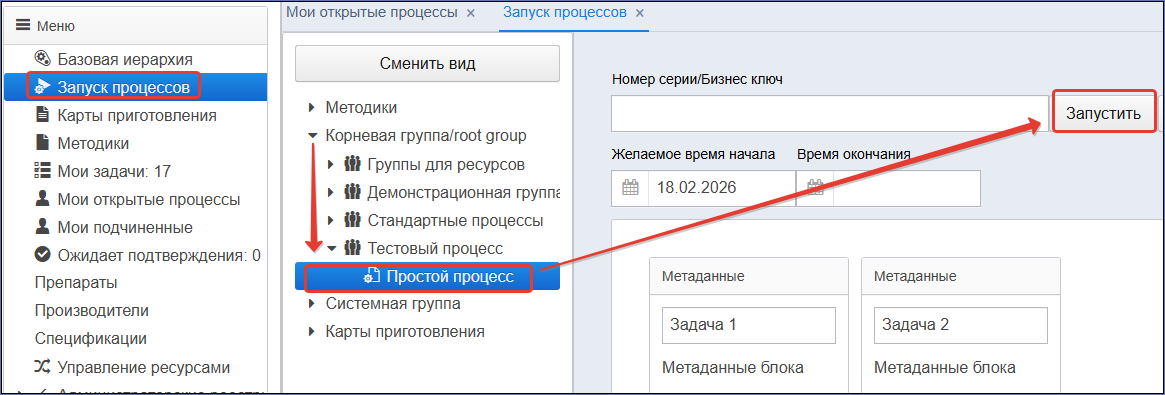
Task: Click the Ожидает подтверждения checkmark icon
Action: (43, 255)
